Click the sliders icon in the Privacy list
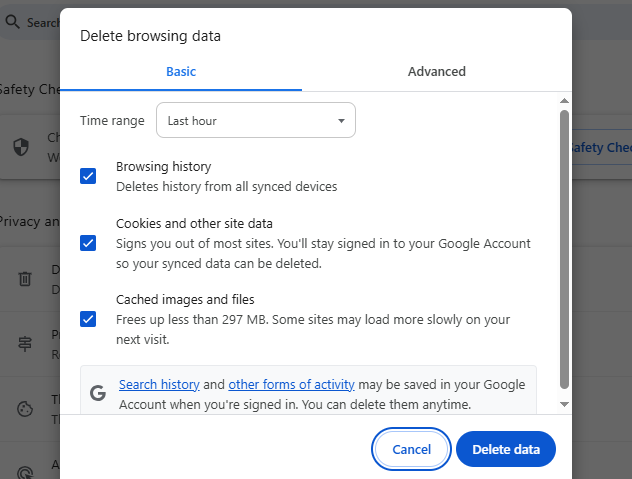This screenshot has width=632, height=479. click(x=25, y=344)
